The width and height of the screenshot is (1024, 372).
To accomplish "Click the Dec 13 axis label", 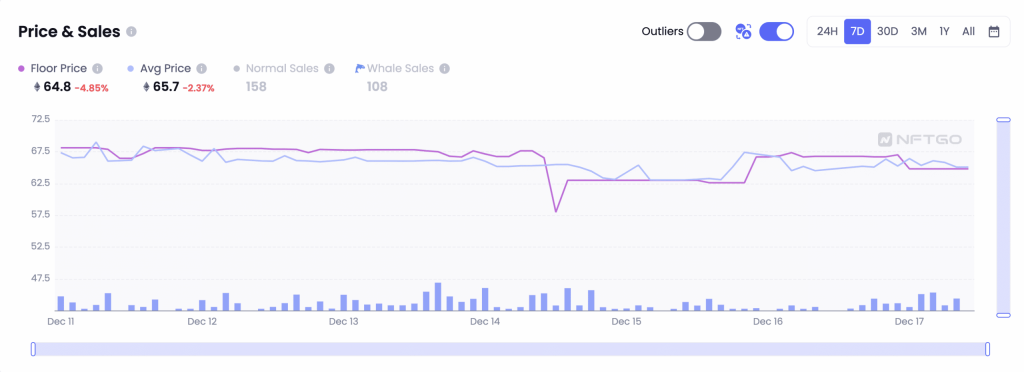I will [x=344, y=322].
